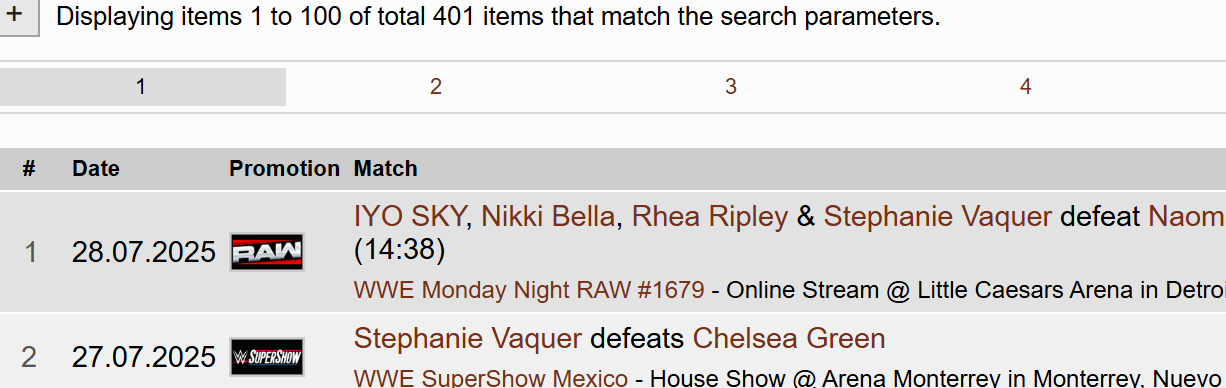The width and height of the screenshot is (1226, 388).
Task: Click the 28.07.2025 date cell
Action: [144, 252]
